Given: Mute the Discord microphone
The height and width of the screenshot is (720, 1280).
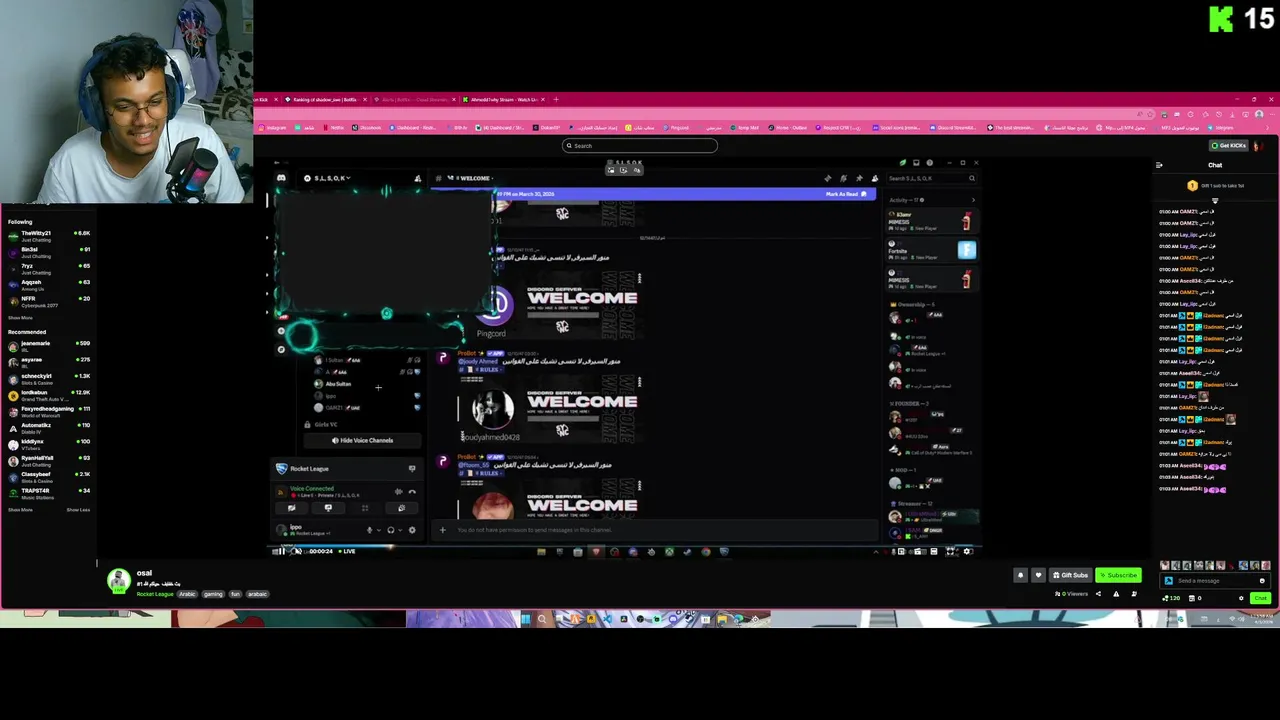Looking at the screenshot, I should tap(369, 530).
